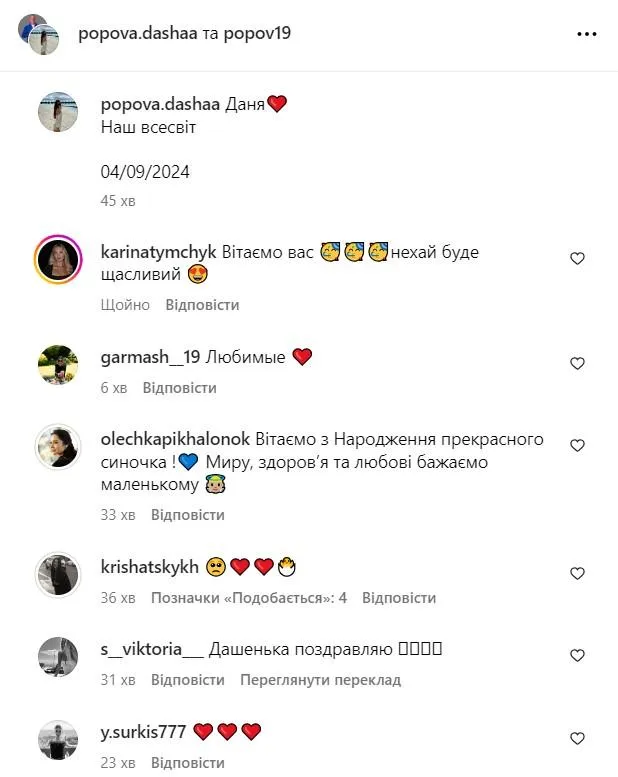Screen dimensions: 618x777
Task: Open karinatymchyk's profile picture
Action: tap(58, 262)
